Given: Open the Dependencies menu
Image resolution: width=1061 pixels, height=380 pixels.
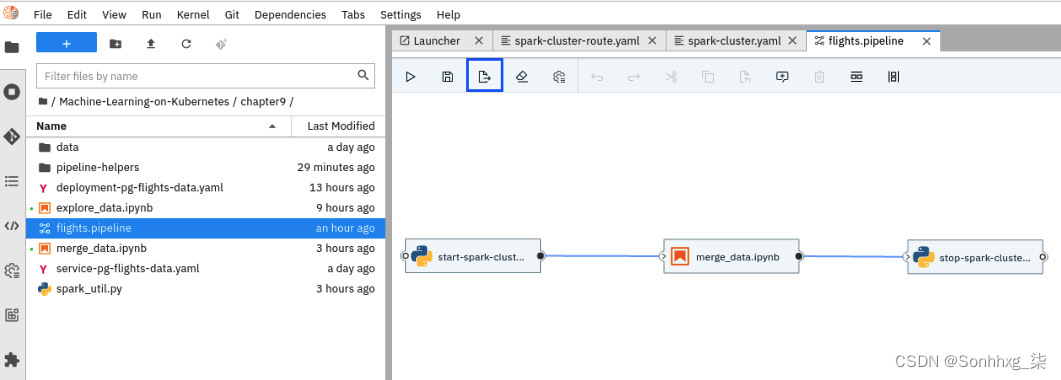Looking at the screenshot, I should pos(290,14).
